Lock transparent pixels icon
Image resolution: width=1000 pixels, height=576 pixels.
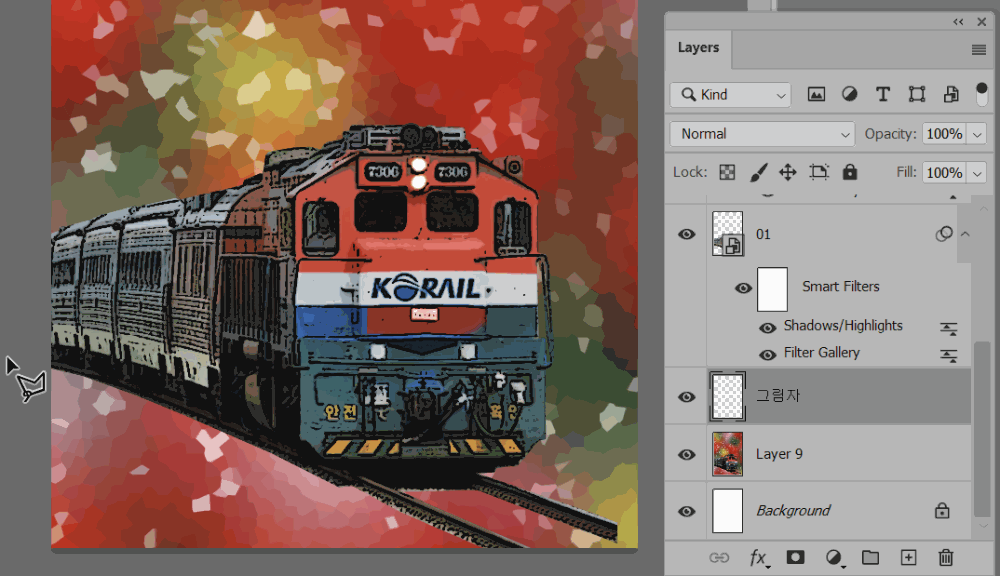tap(727, 172)
